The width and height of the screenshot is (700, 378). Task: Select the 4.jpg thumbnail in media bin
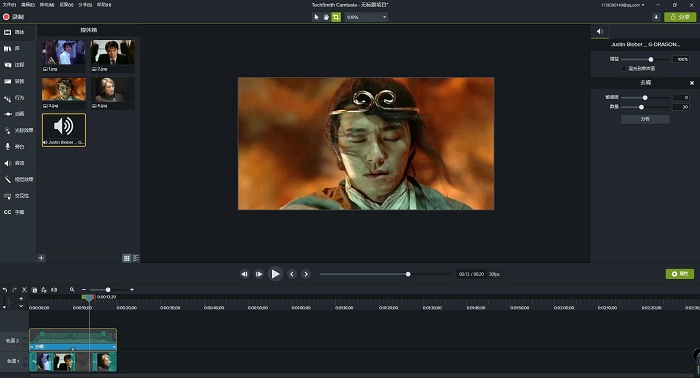click(x=112, y=93)
